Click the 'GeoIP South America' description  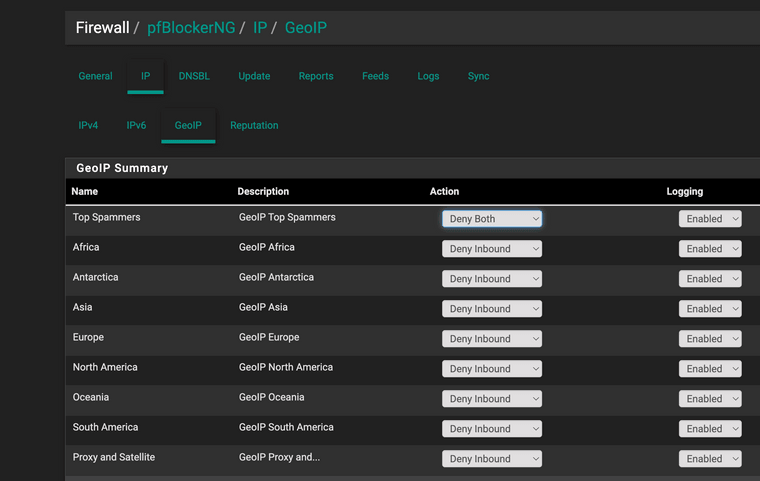(x=286, y=428)
